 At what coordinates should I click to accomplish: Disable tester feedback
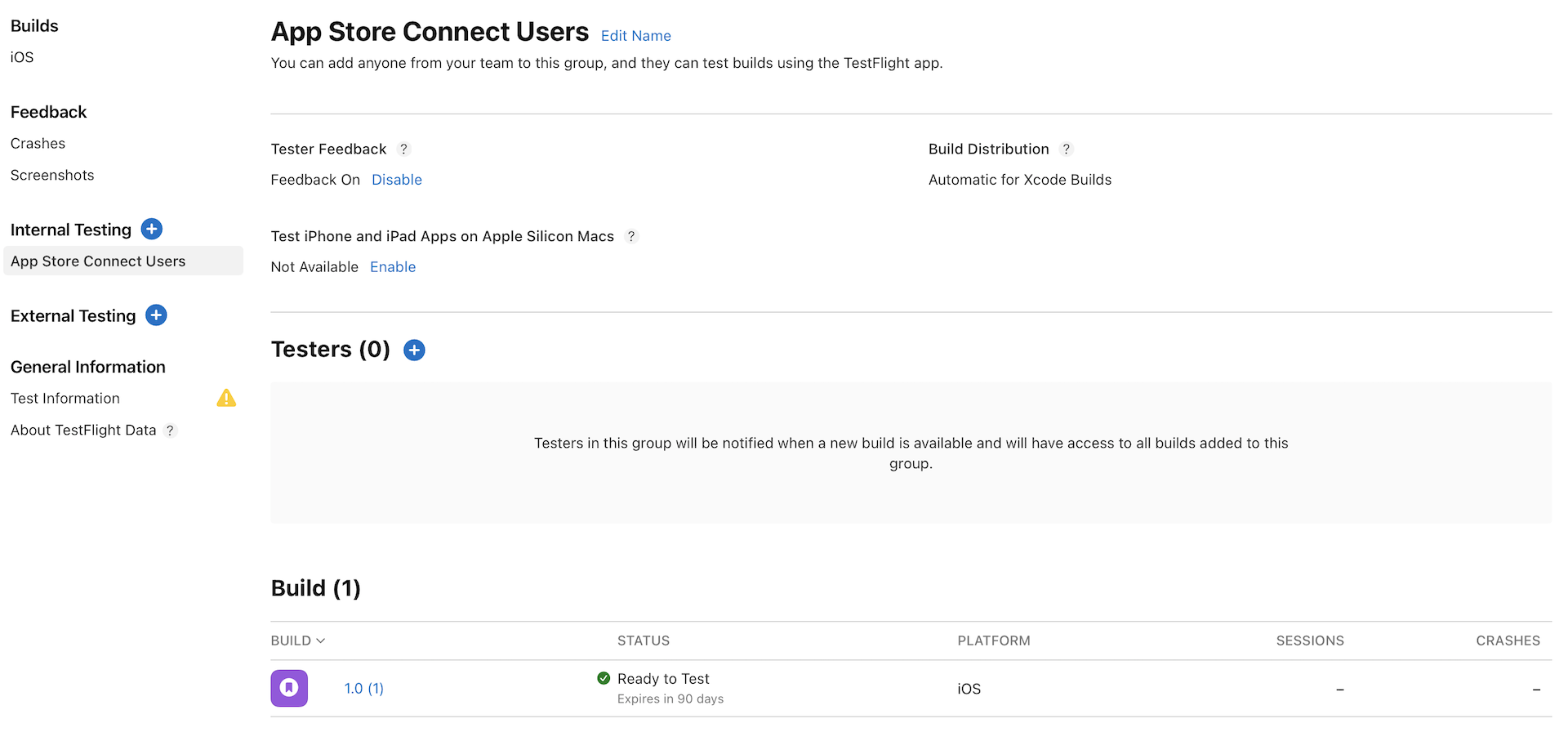[x=397, y=180]
